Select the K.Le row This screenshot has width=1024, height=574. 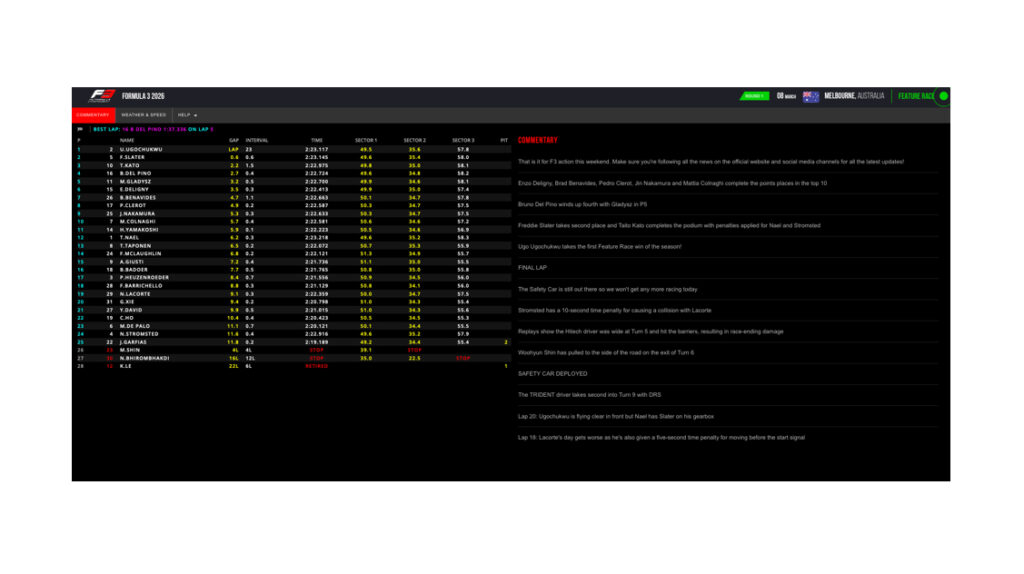click(x=292, y=366)
